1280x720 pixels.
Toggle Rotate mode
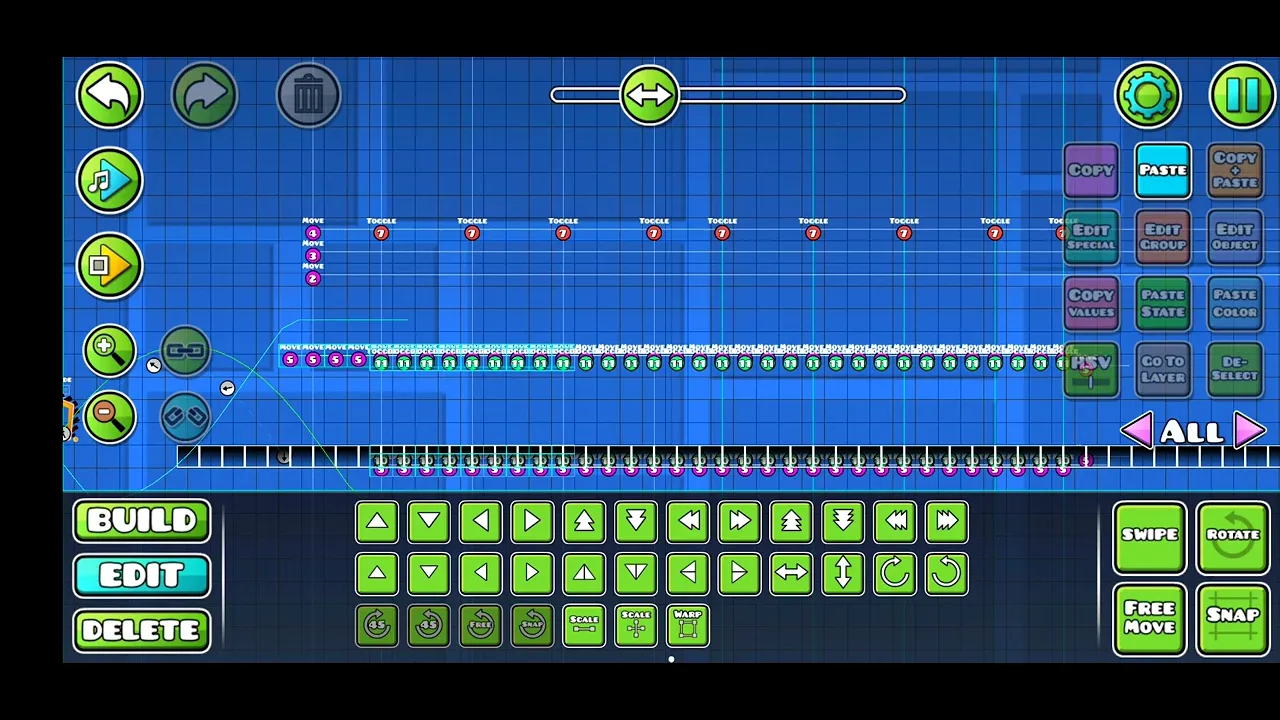[x=1233, y=537]
